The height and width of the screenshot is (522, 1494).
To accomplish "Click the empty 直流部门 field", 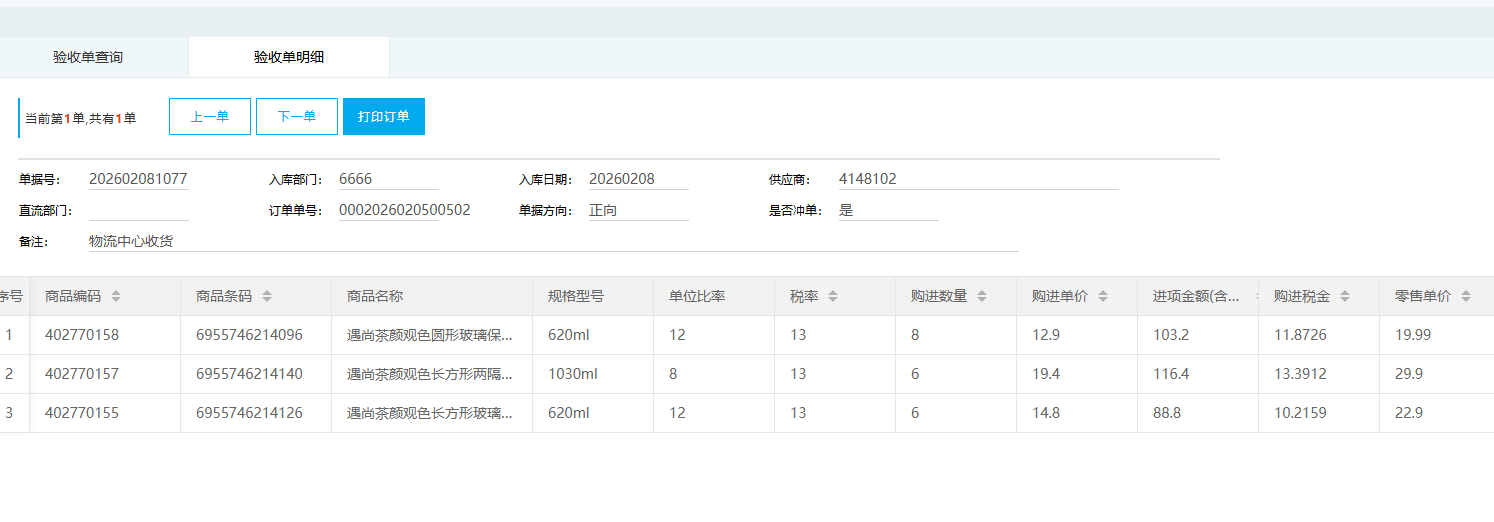I will [138, 211].
